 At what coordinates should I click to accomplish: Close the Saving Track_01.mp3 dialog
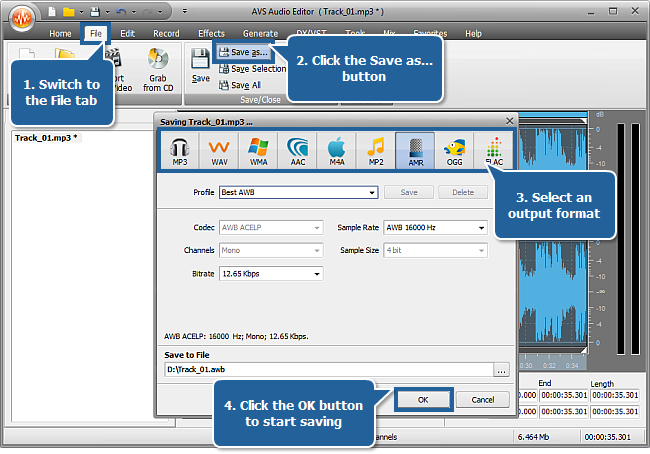pyautogui.click(x=509, y=121)
